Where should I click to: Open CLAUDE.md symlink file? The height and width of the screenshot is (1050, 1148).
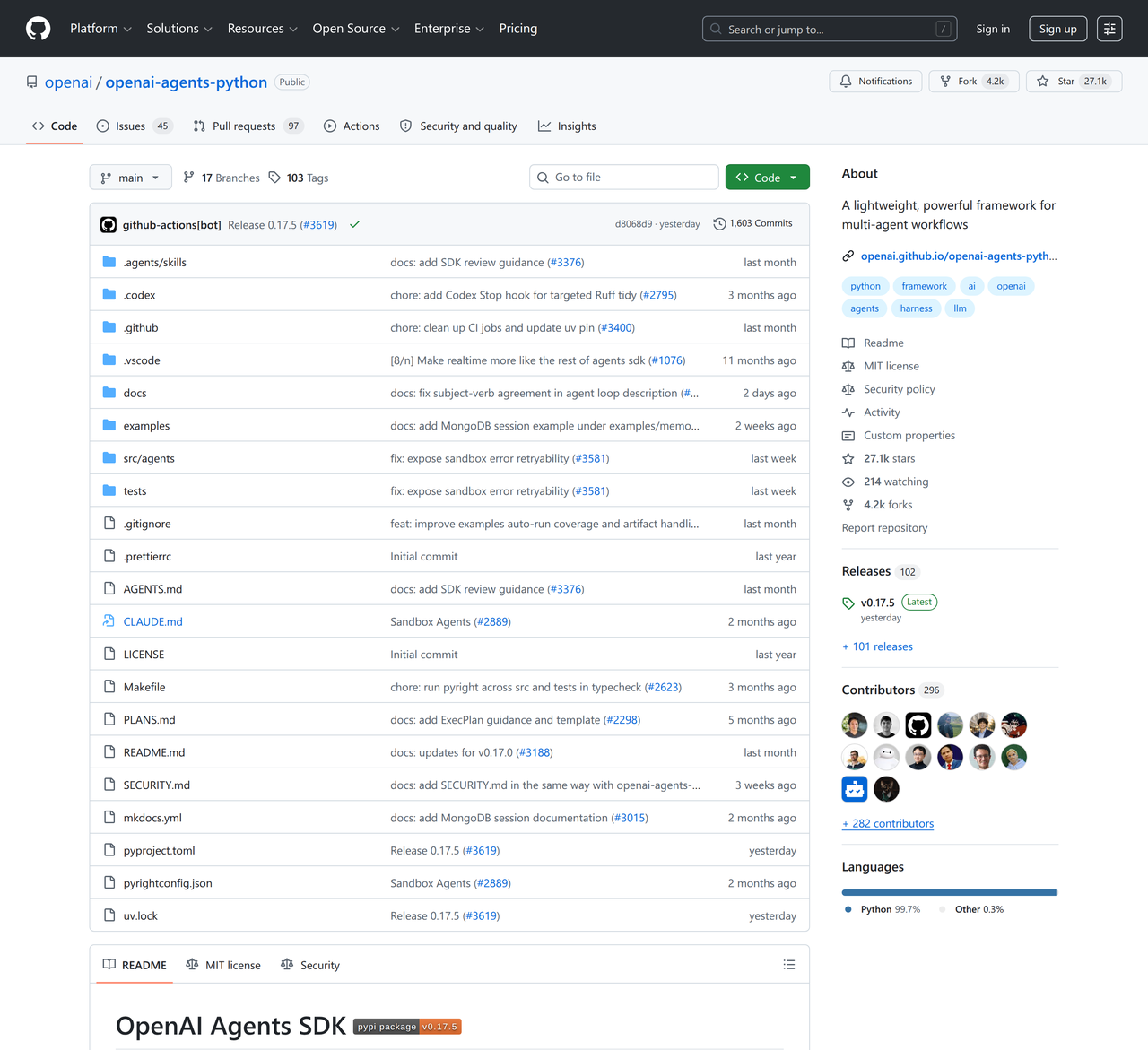pos(153,621)
